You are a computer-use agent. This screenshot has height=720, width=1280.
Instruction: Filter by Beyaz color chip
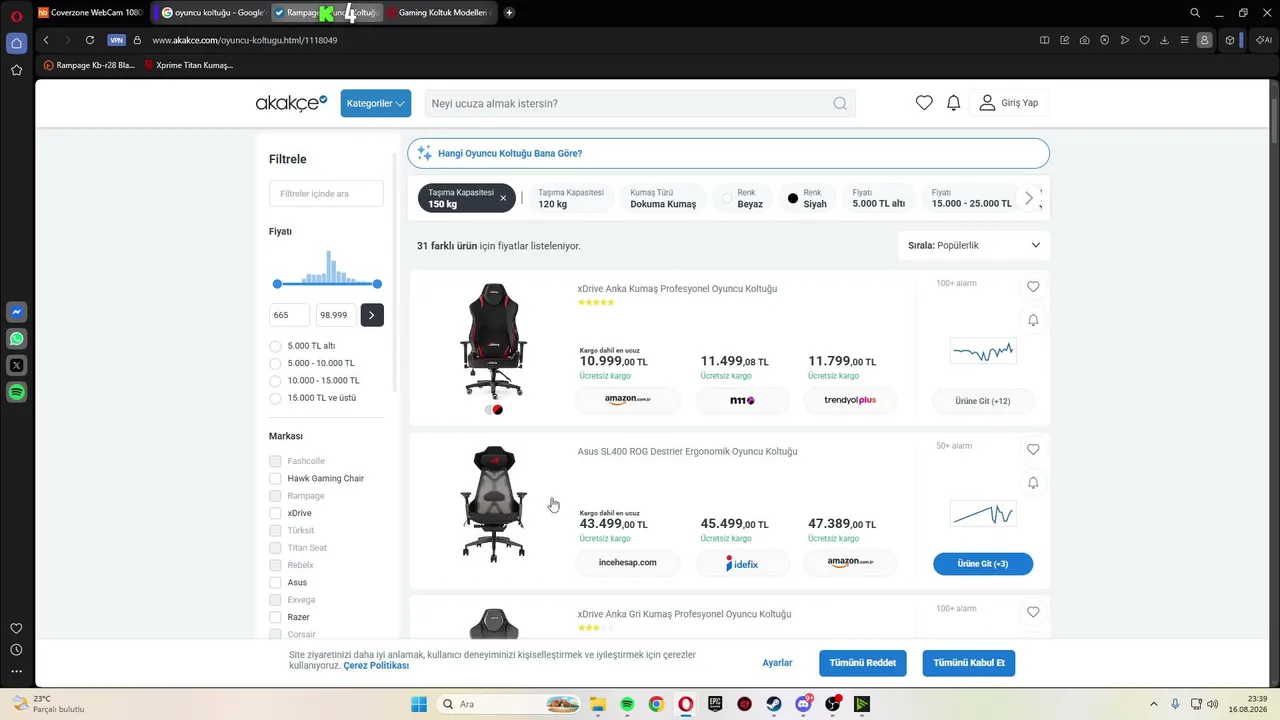coord(742,198)
